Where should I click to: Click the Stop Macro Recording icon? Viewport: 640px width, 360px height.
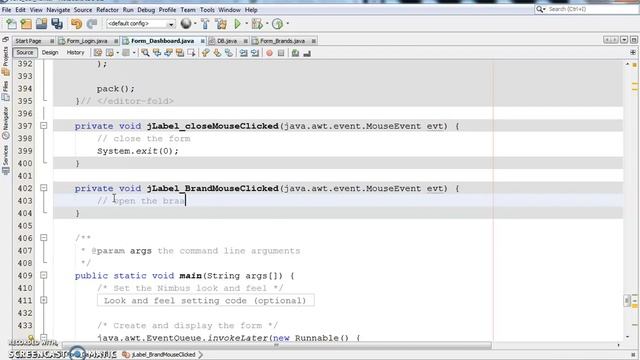click(x=281, y=53)
